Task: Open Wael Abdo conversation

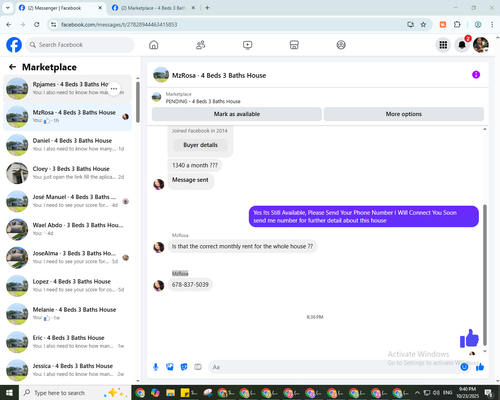Action: 67,229
